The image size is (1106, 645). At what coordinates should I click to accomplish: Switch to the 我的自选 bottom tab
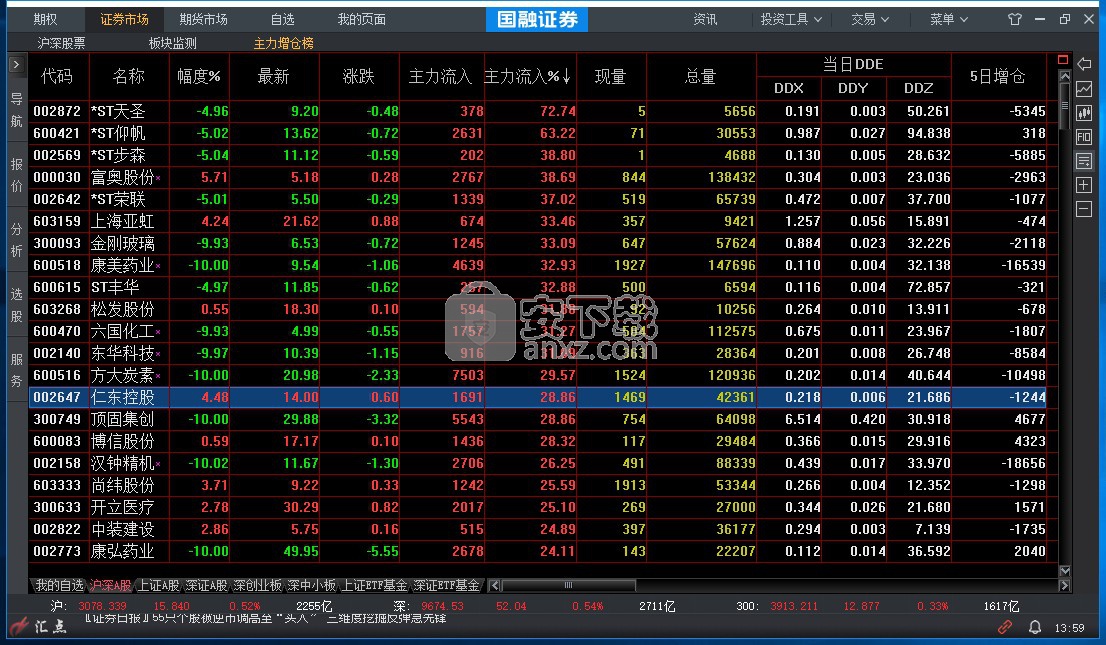point(59,585)
